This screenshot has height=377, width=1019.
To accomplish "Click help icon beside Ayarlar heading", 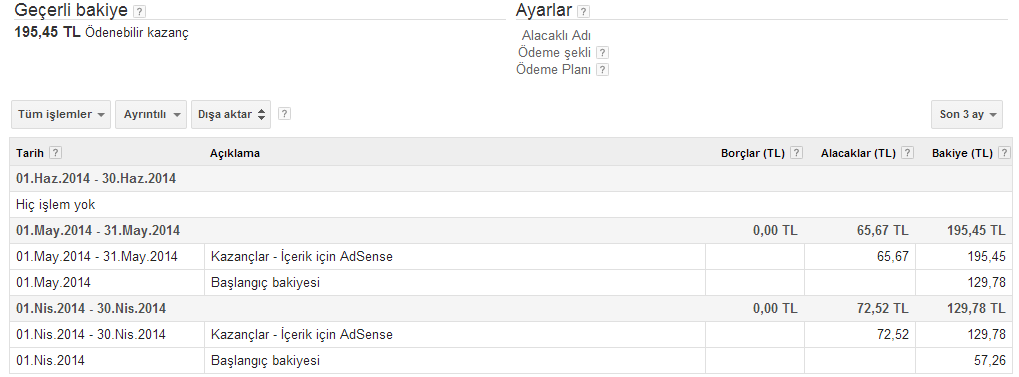I will (x=584, y=12).
